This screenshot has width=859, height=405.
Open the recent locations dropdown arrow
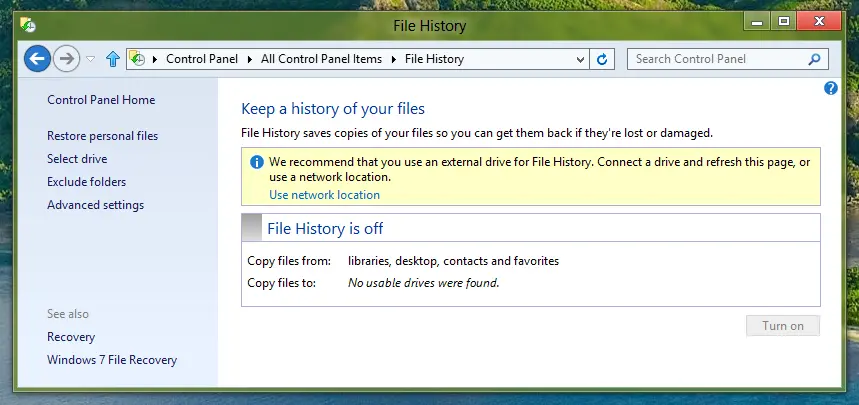click(91, 59)
